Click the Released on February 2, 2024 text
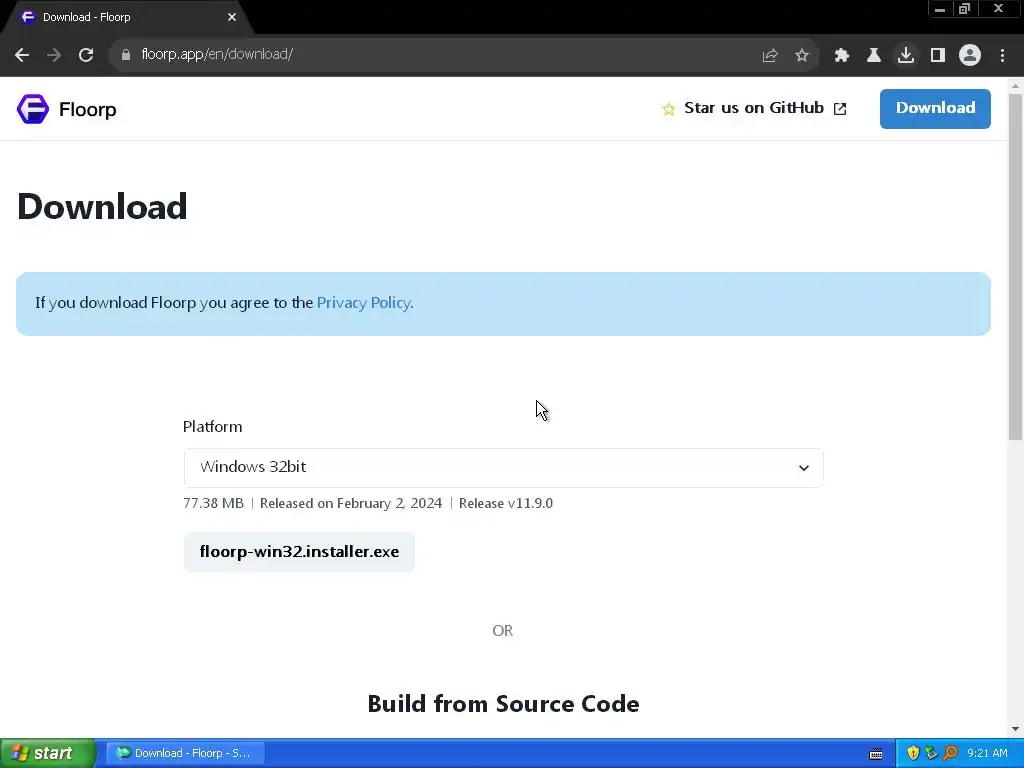The image size is (1024, 768). 351,504
